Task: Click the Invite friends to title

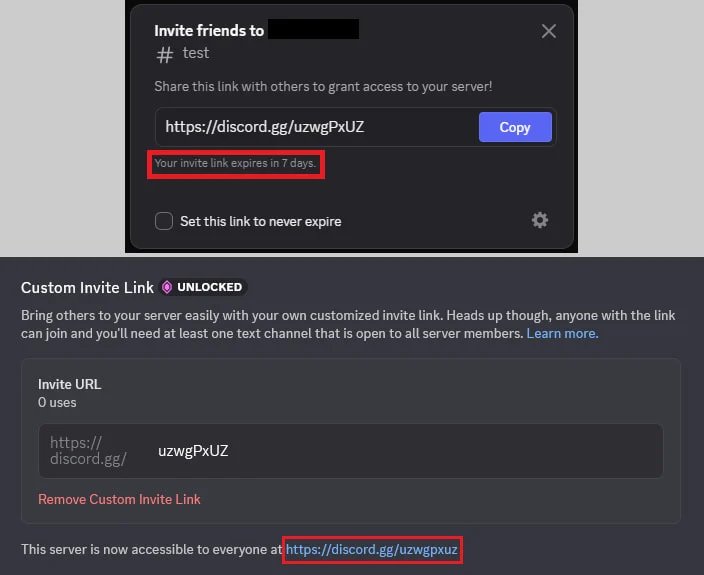Action: point(209,31)
